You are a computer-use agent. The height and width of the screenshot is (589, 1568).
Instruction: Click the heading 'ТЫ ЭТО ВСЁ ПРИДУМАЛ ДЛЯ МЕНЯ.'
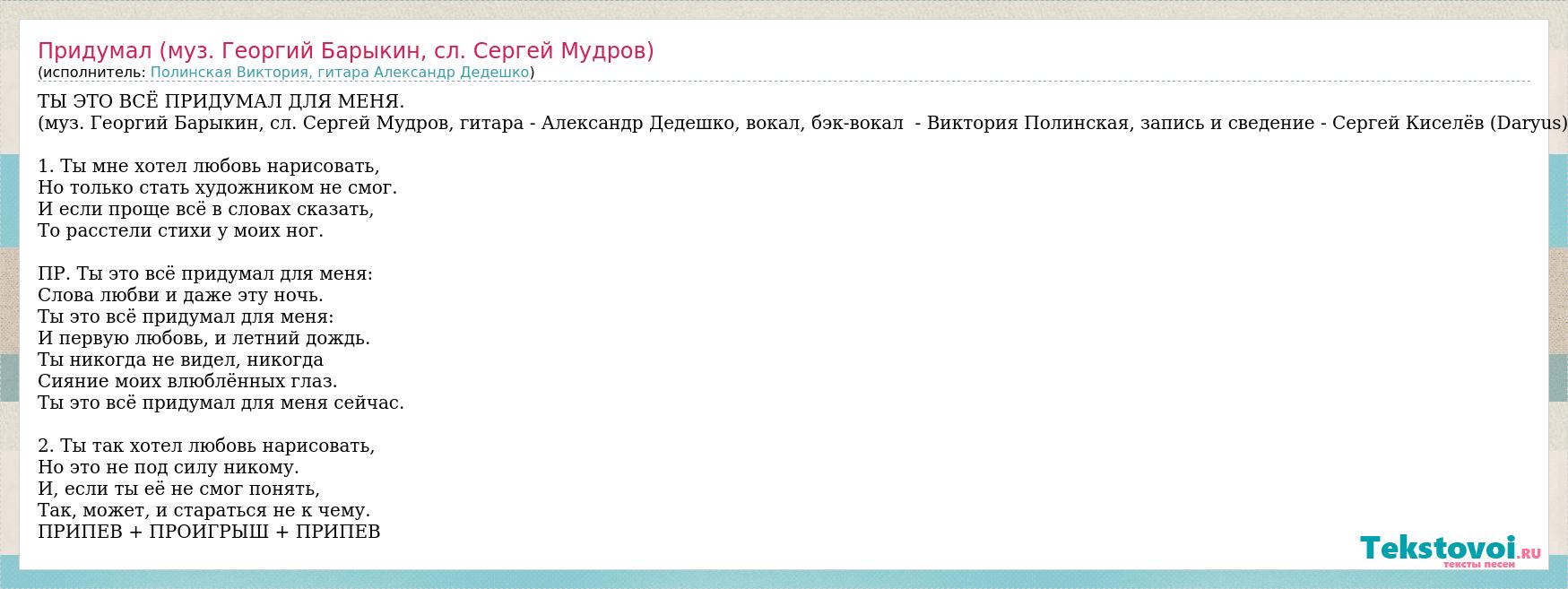click(x=221, y=101)
